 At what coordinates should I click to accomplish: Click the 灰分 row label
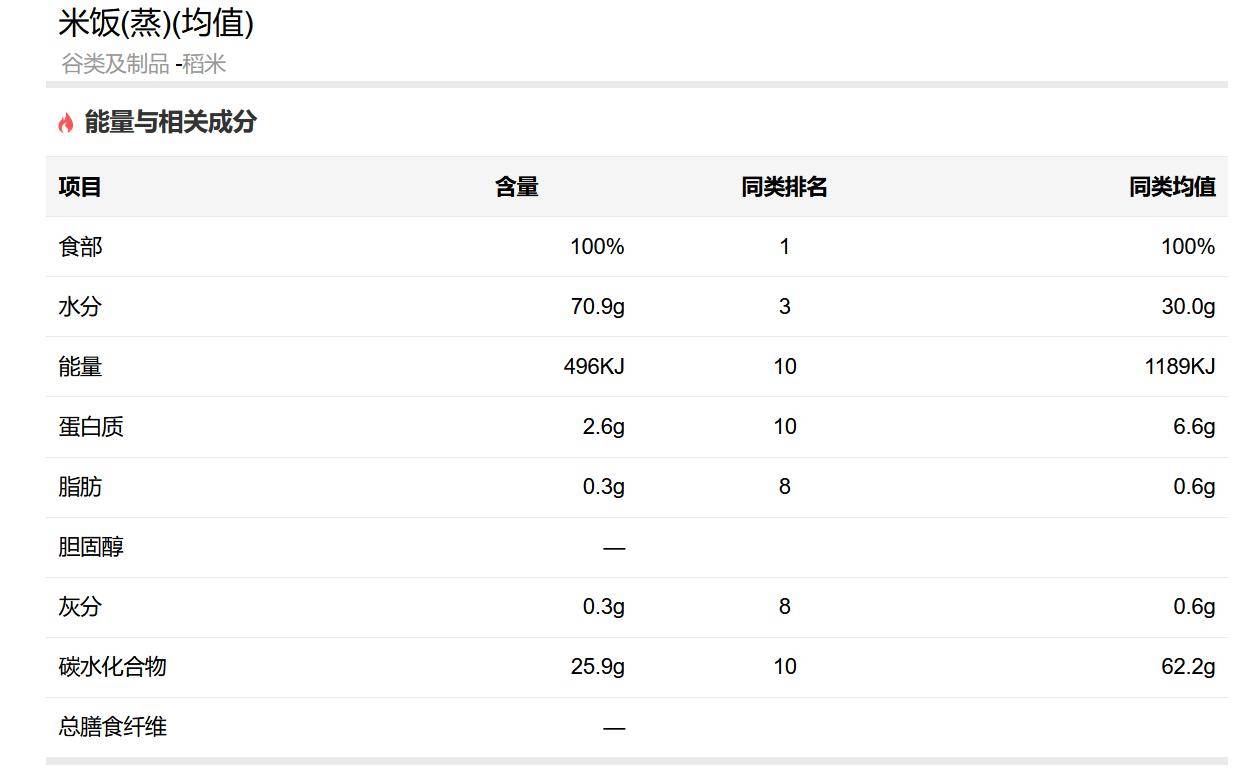click(x=80, y=606)
